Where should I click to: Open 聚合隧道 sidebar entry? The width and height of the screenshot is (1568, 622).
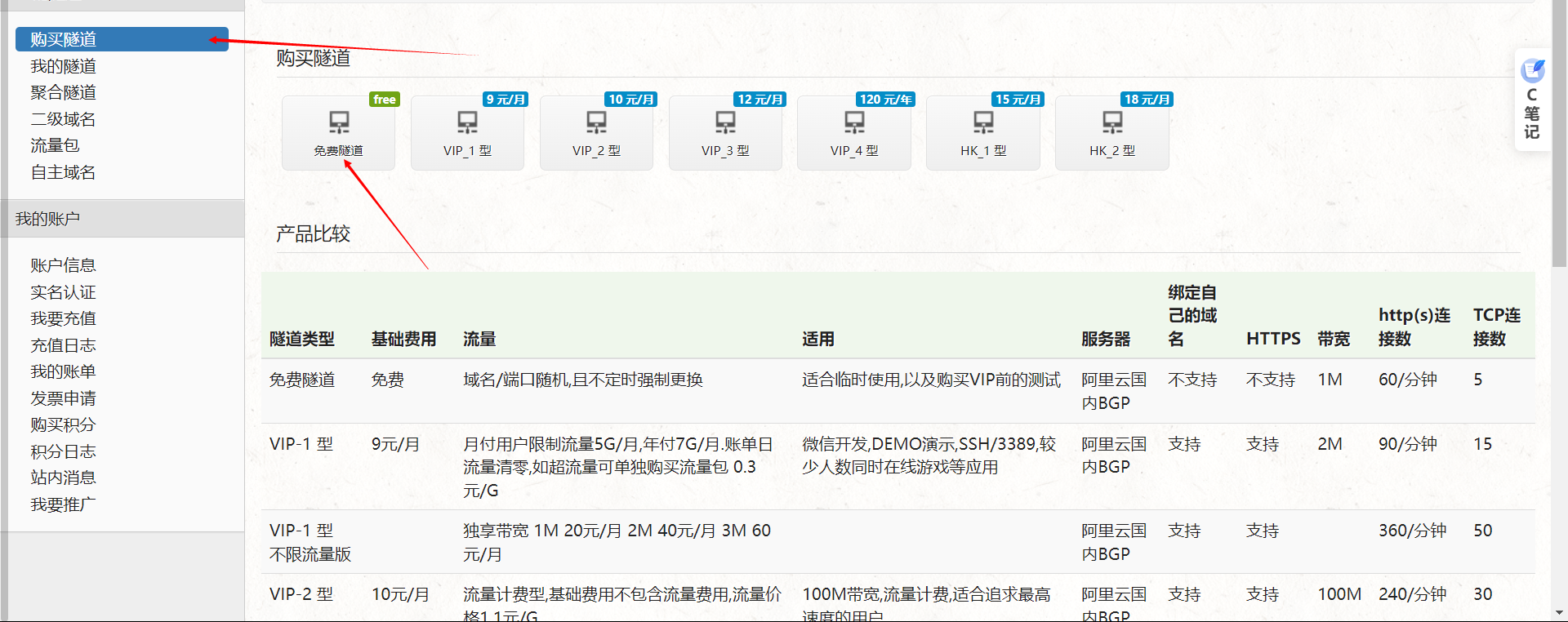click(x=64, y=92)
